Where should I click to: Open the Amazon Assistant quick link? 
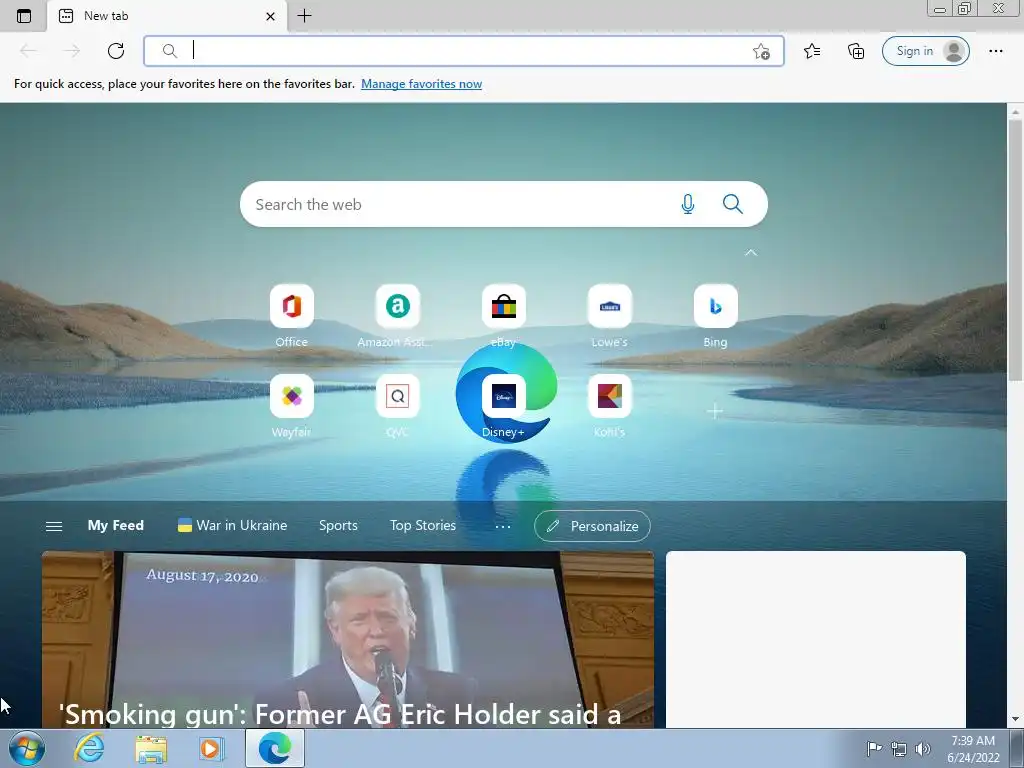coord(397,306)
